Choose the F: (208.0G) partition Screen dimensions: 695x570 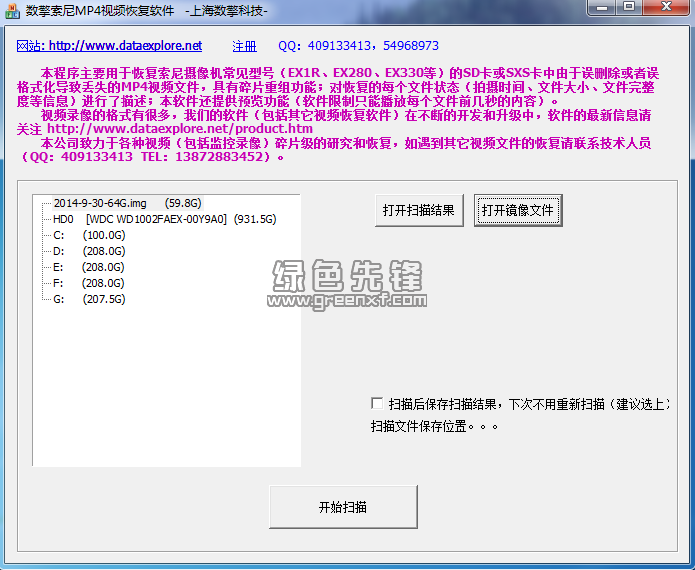tap(89, 283)
